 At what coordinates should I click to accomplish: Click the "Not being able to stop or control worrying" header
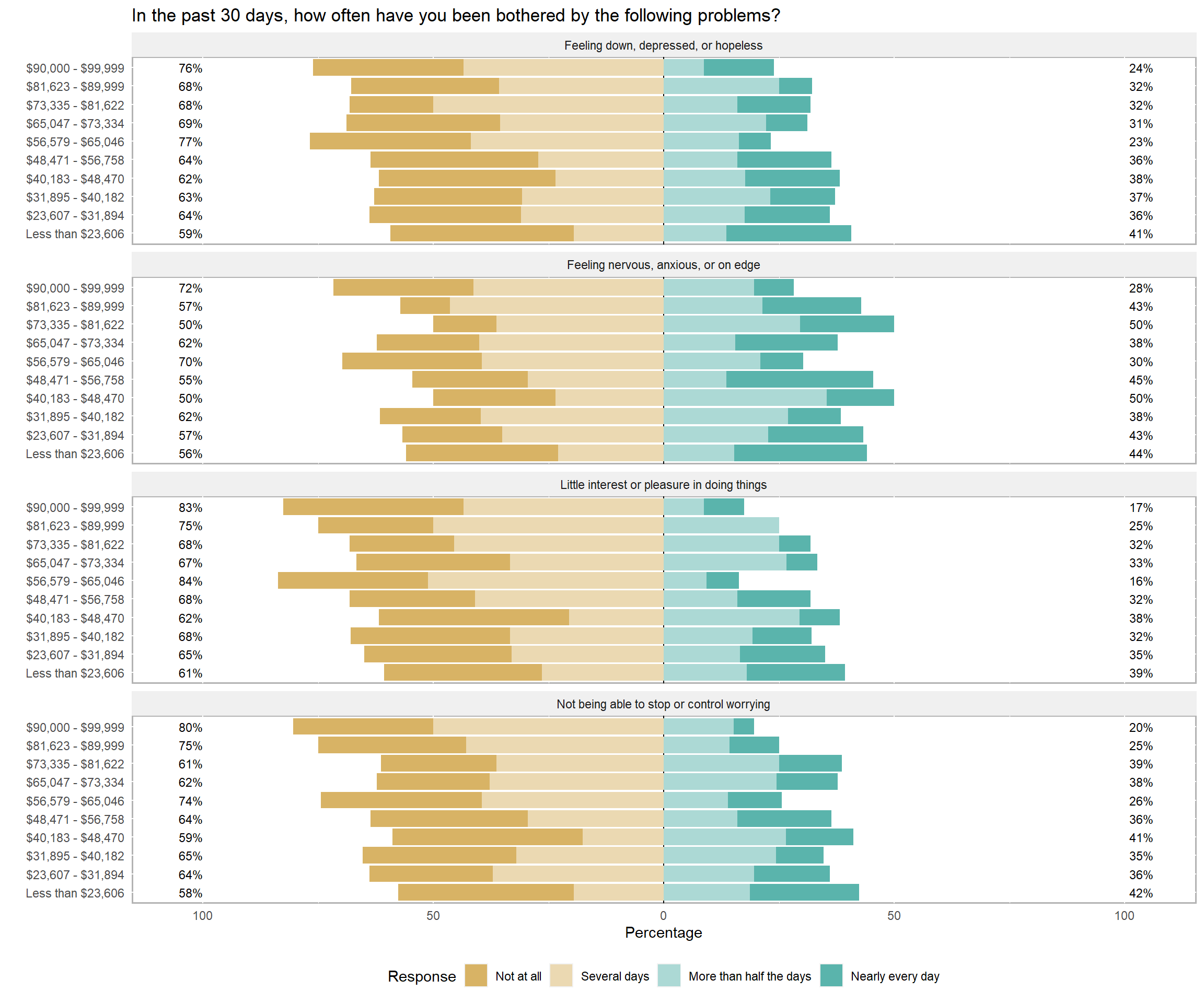coord(663,704)
